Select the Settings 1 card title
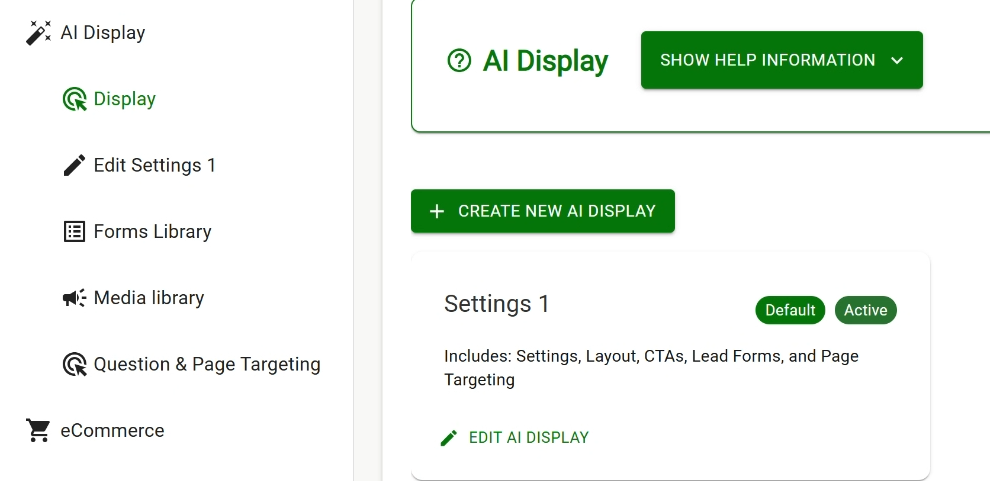This screenshot has height=481, width=990. [497, 304]
